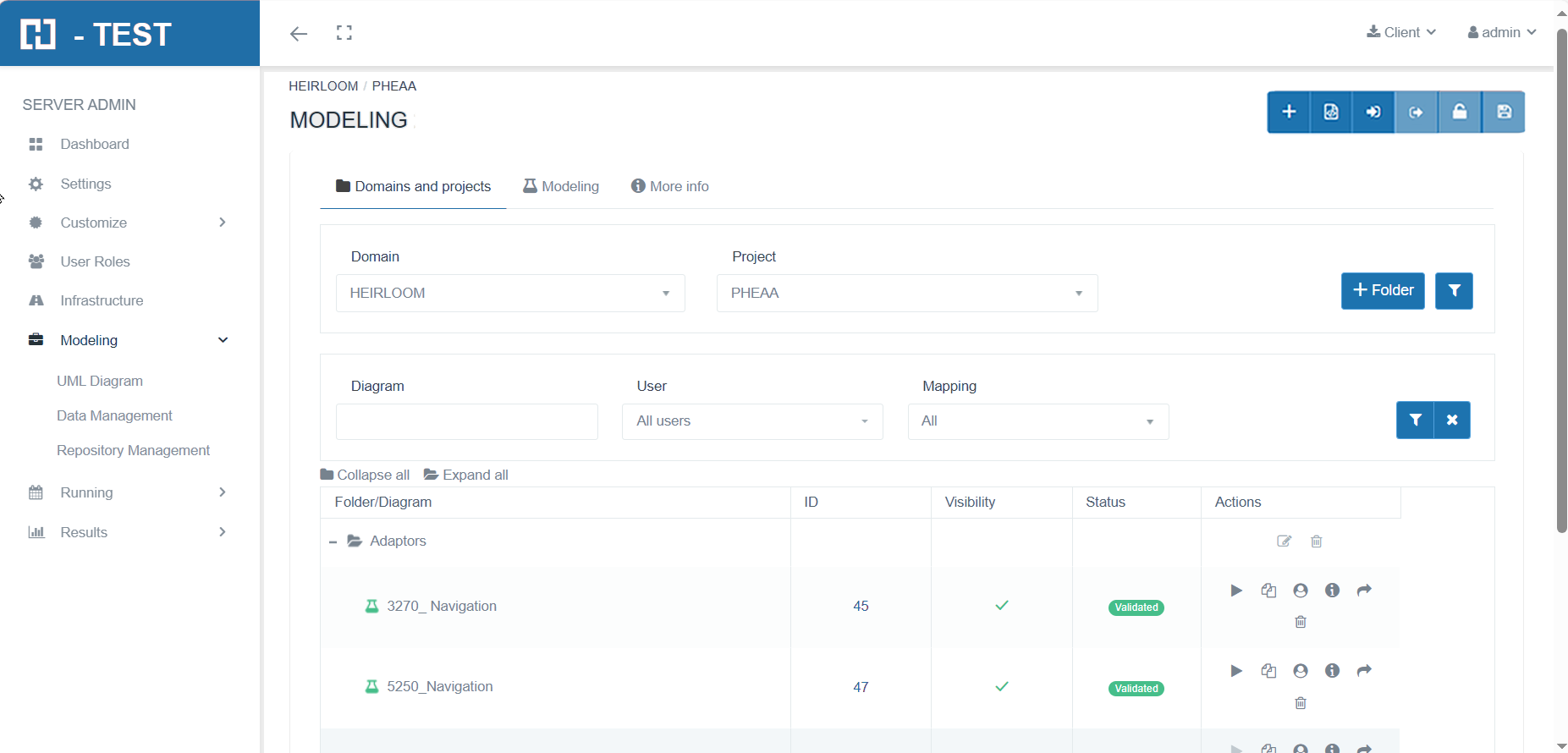Collapse the Adaptors folder tree node

click(333, 541)
